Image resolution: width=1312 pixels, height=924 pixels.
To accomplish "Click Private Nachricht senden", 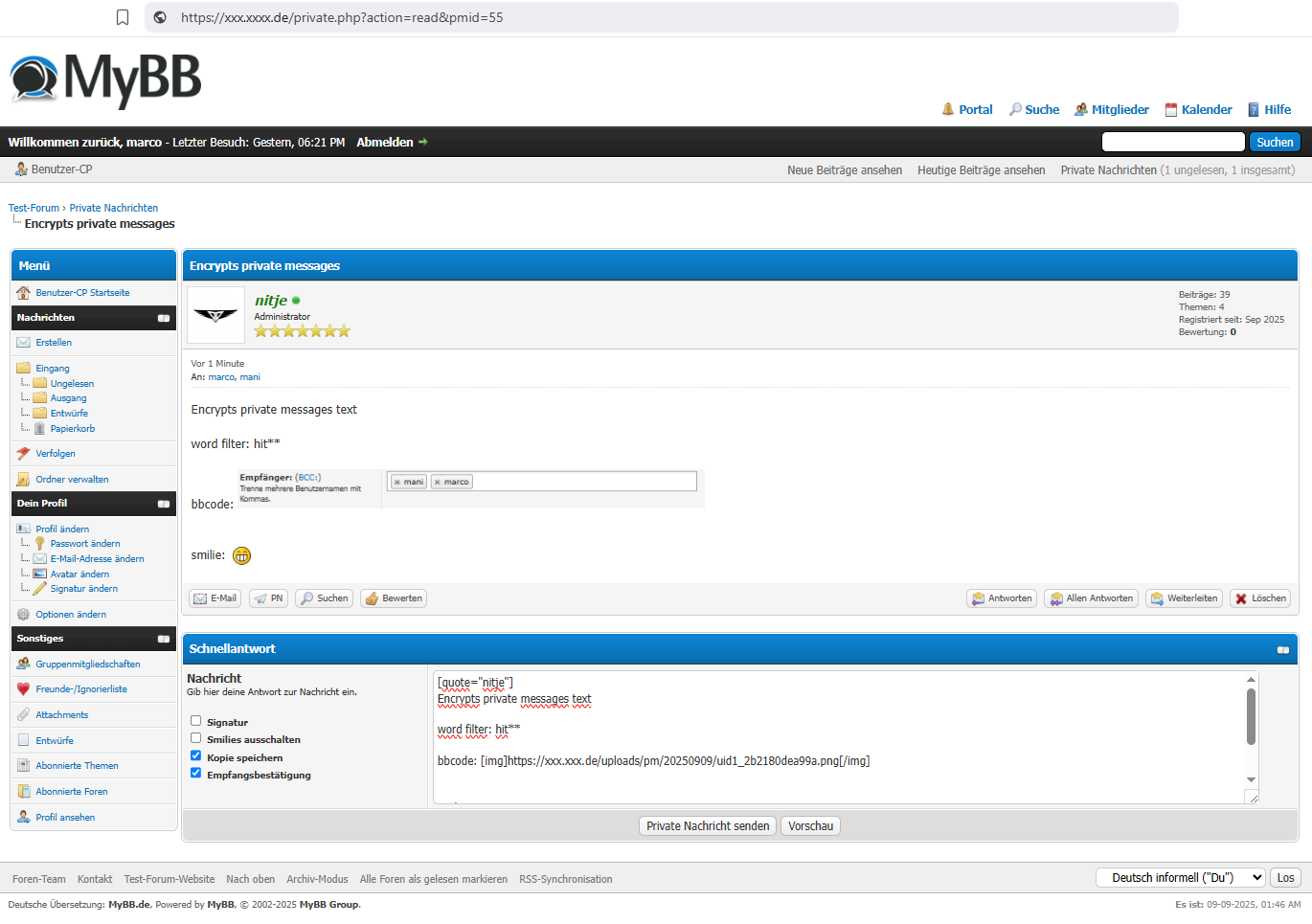I will (708, 826).
